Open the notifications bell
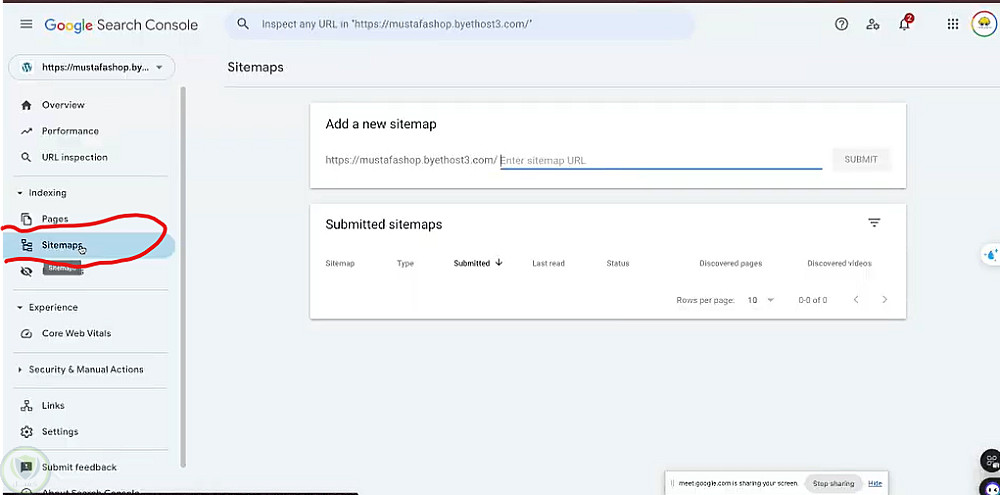 click(x=904, y=24)
